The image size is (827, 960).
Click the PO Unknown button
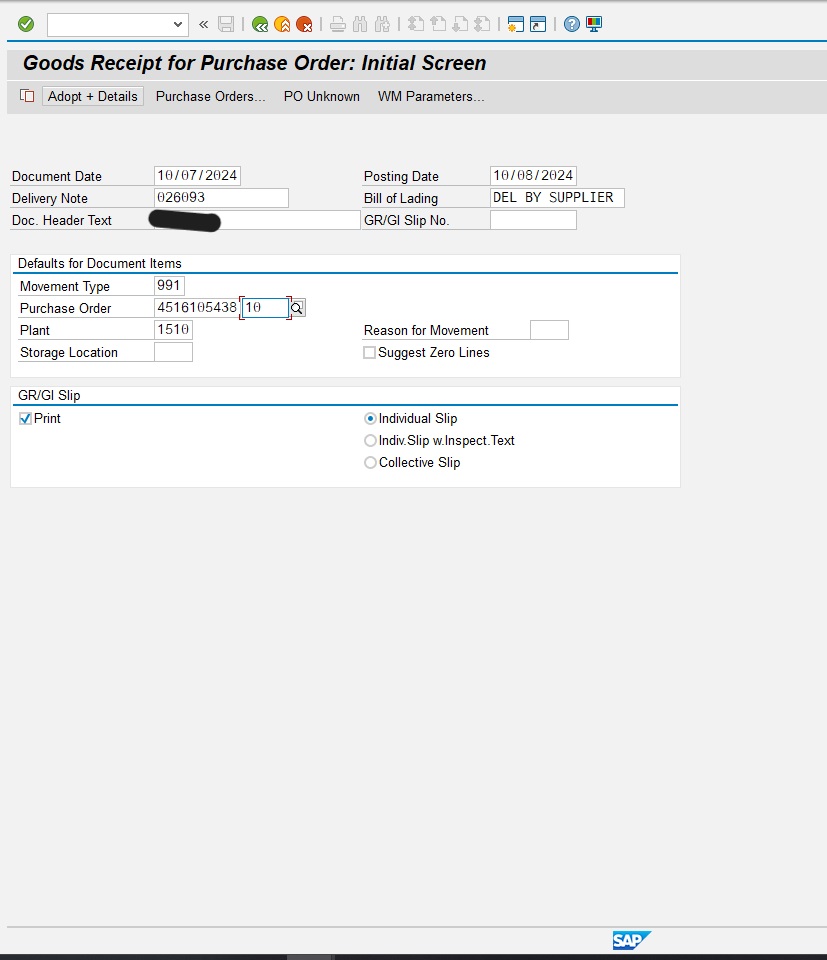[x=322, y=97]
